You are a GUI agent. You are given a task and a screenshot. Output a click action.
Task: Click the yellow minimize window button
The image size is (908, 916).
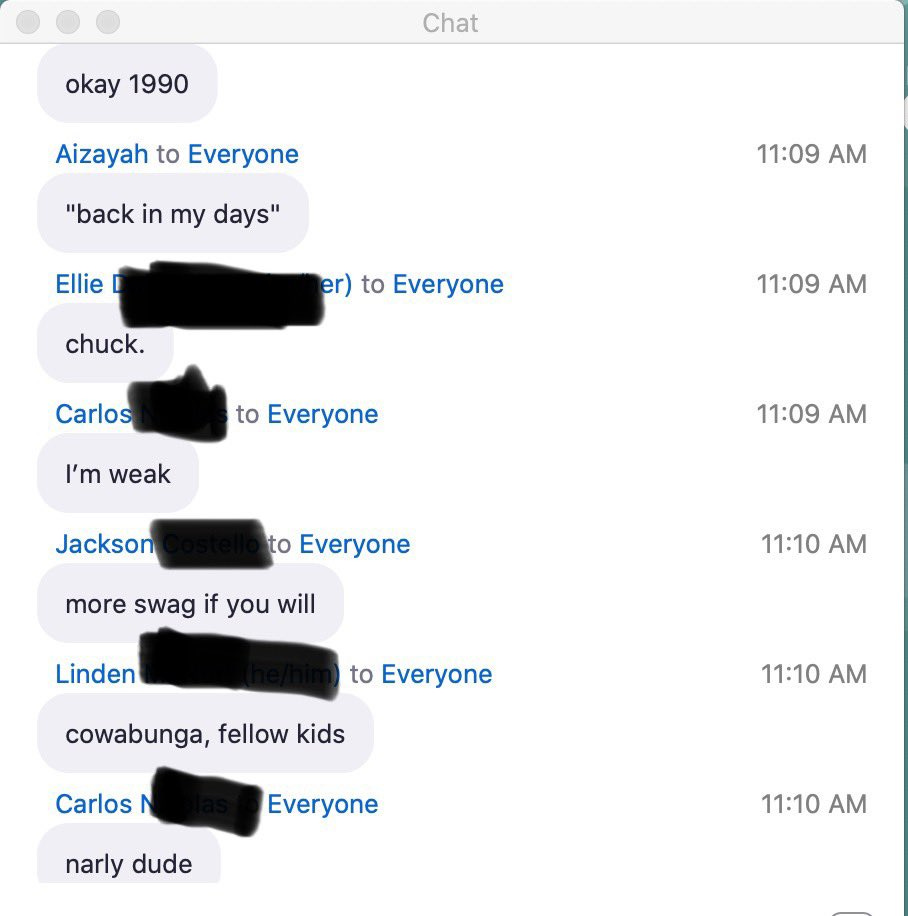[68, 22]
